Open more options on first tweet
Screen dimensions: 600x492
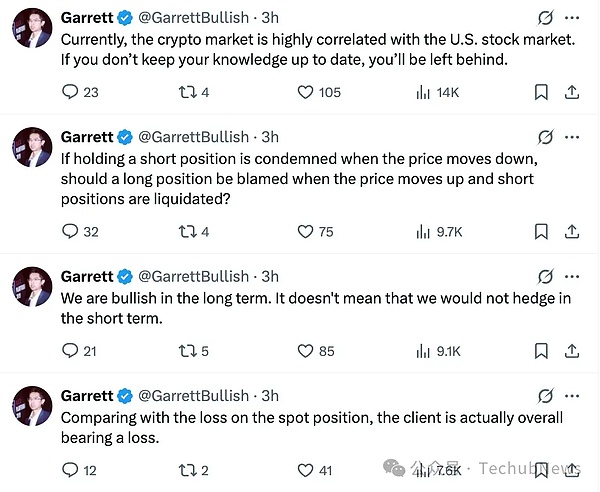coord(572,17)
